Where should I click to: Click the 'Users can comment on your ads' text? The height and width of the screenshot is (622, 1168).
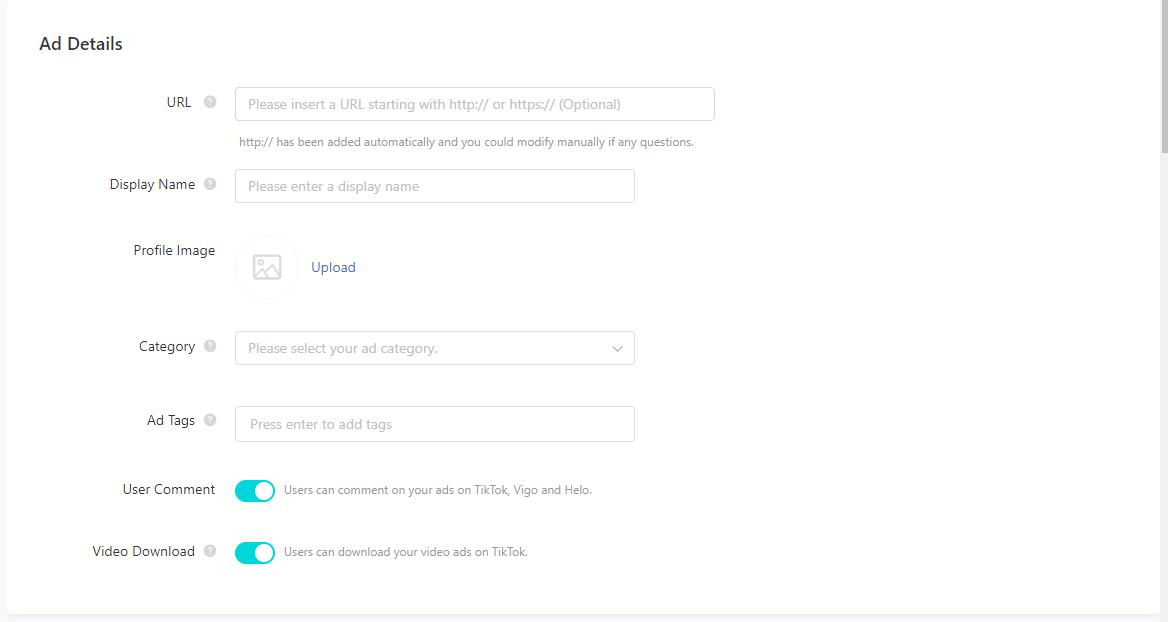(x=438, y=490)
